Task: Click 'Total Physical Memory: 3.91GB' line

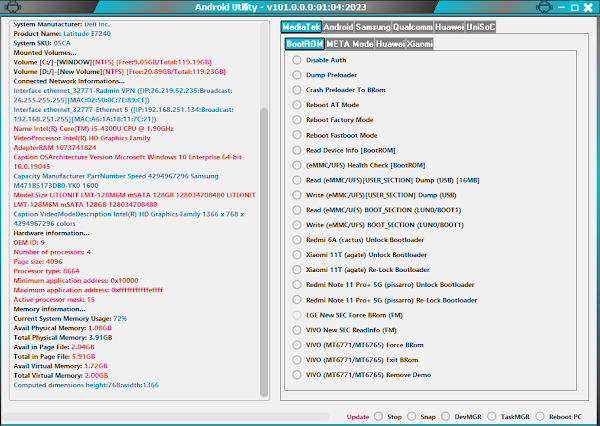Action: 63,338
